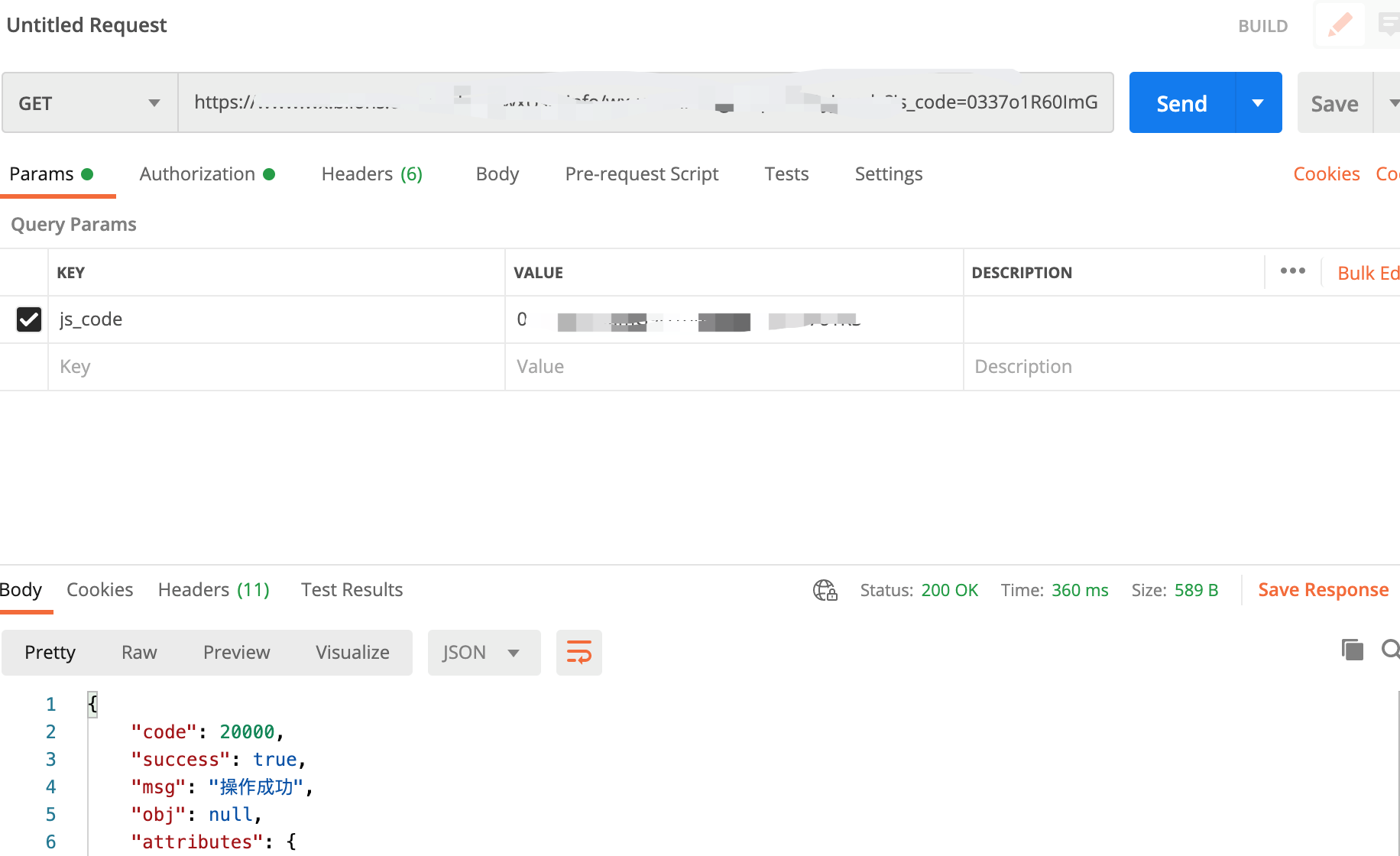
Task: Copy response using the copy icon
Action: [x=1352, y=650]
